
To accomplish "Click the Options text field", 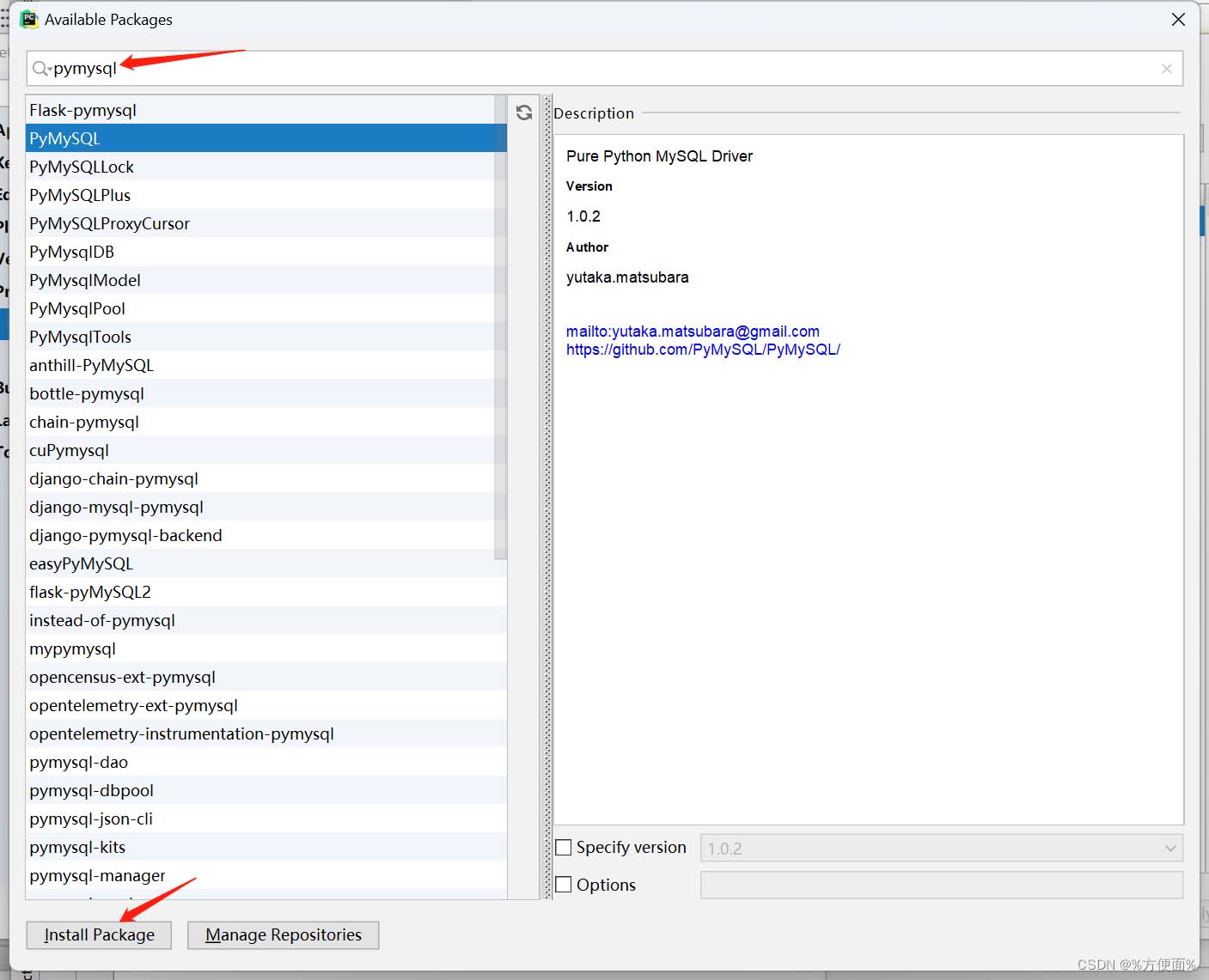I will (942, 886).
